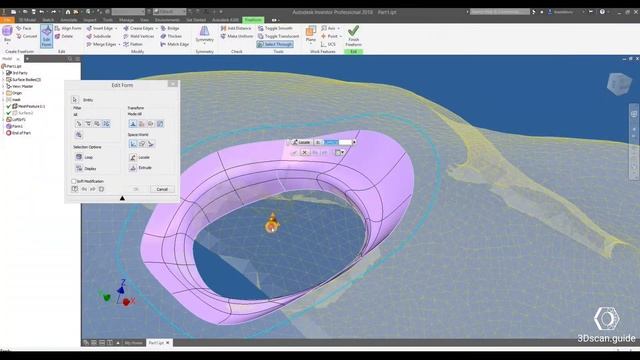
Task: Open the Crease Edges dropdown arrow
Action: [x=156, y=29]
